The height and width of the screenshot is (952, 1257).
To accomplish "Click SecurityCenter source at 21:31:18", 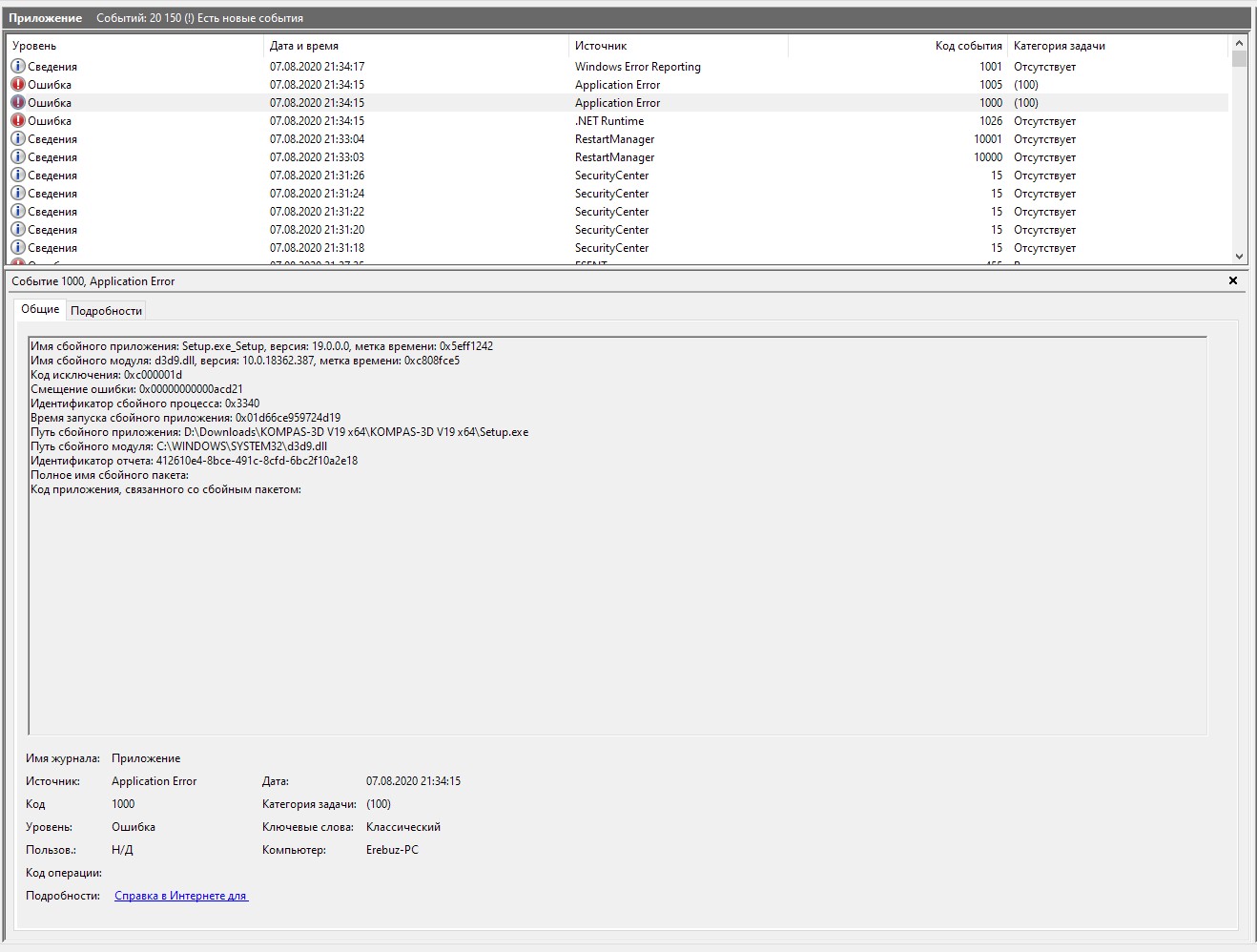I will point(611,248).
